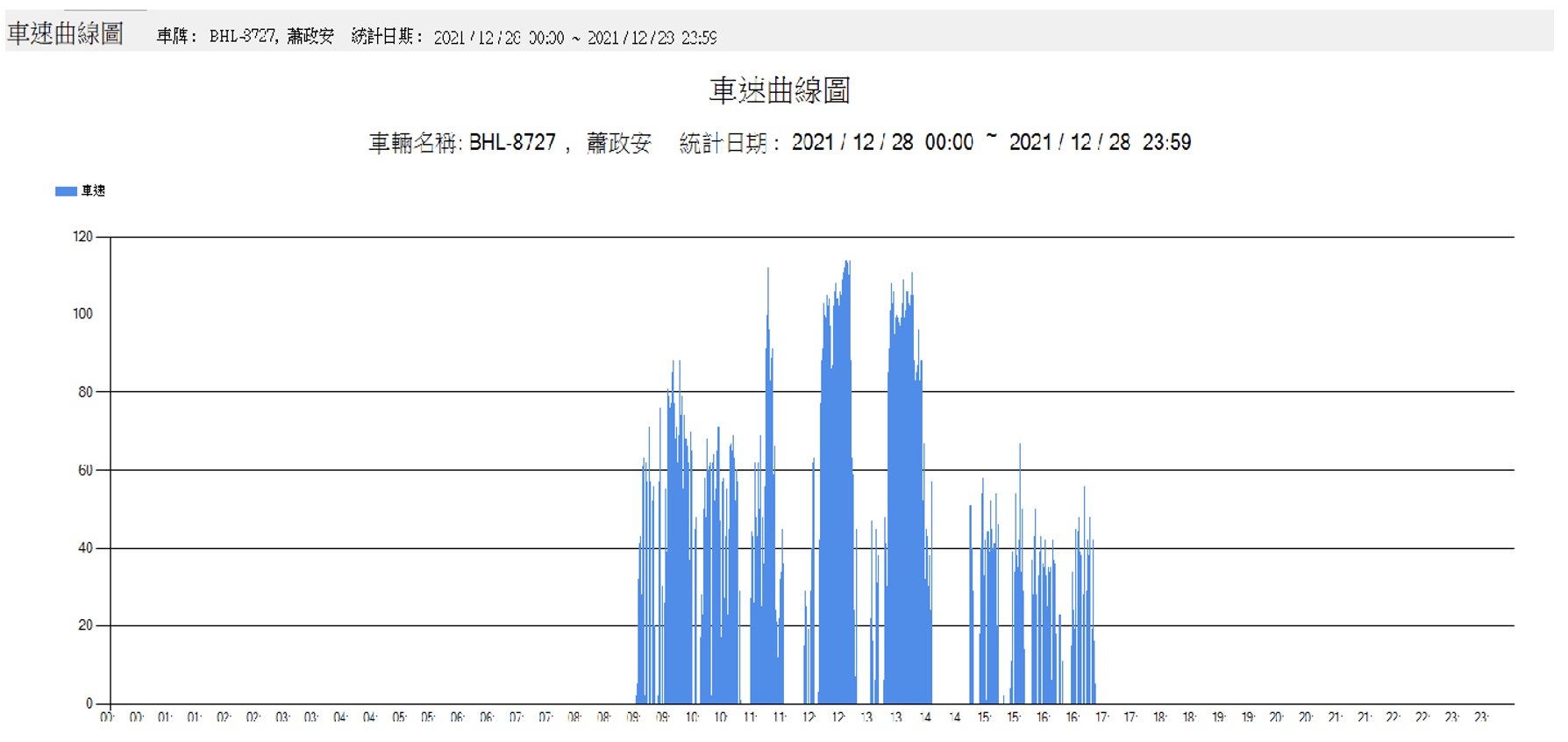Screen dimensions: 1568x742
Task: Click the centered 車速曲線圖 chart title
Action: 779,90
